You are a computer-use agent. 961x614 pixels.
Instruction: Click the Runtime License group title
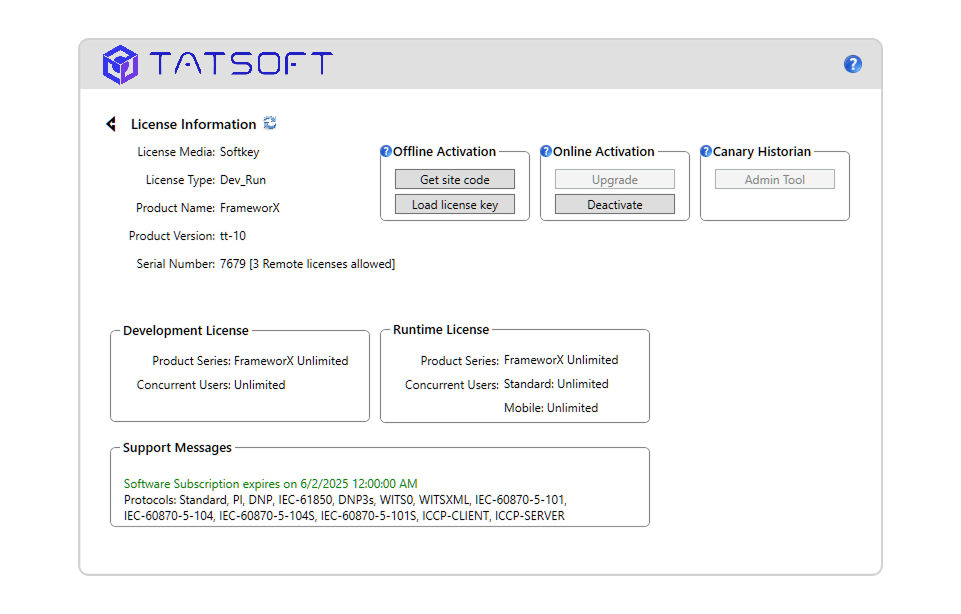pyautogui.click(x=441, y=330)
